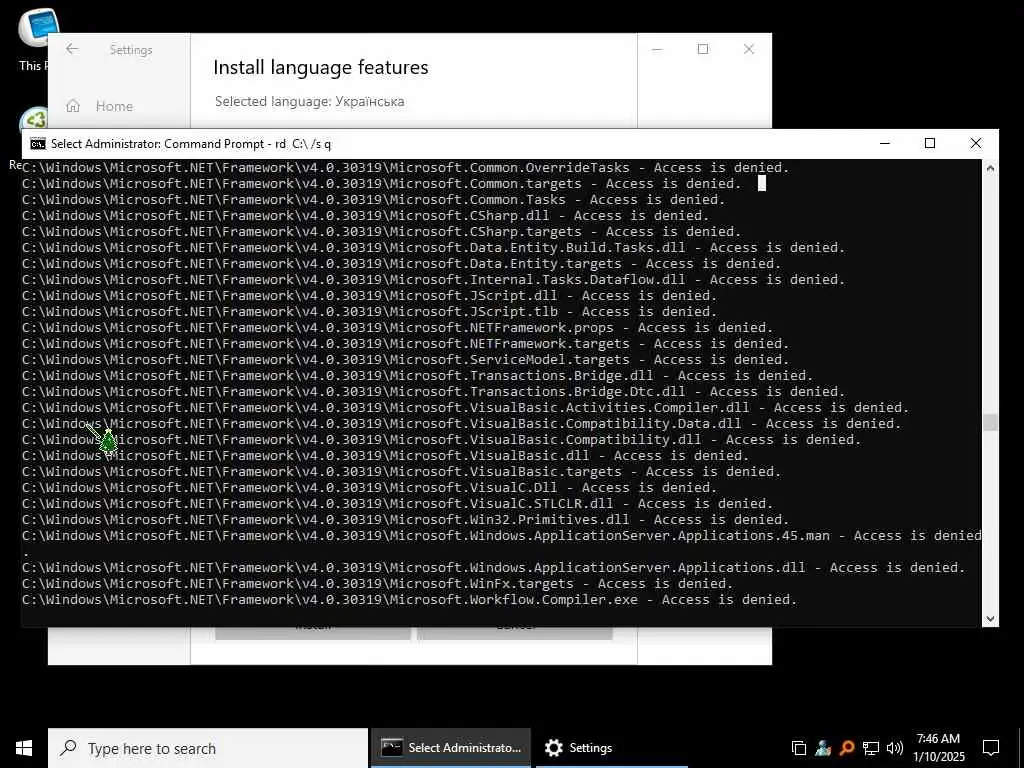The image size is (1024, 768).
Task: Click the Microsoft.VisualBasic.Activities.Compiler.dll line
Action: 465,408
